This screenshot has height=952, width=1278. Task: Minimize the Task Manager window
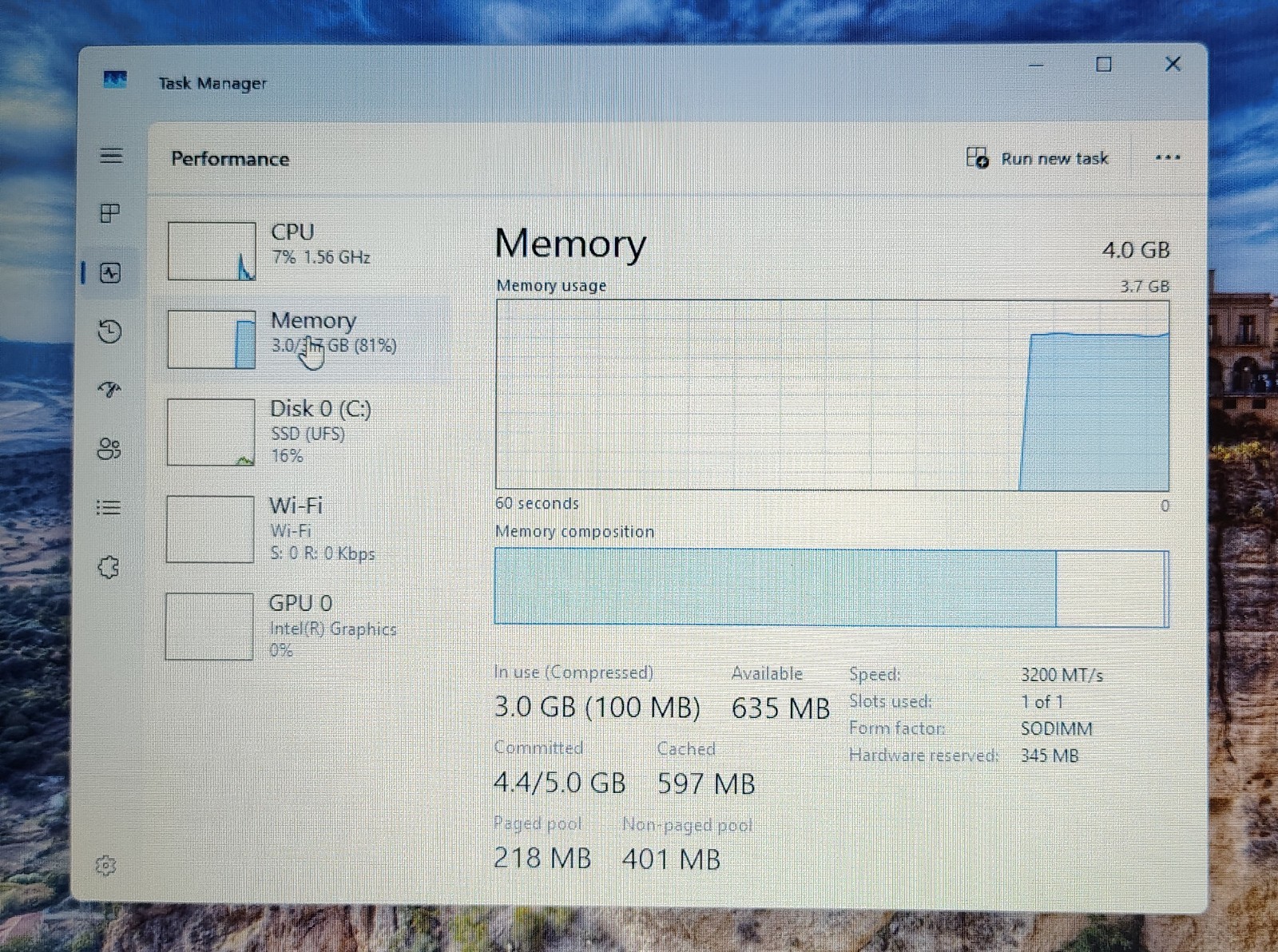[x=1036, y=65]
